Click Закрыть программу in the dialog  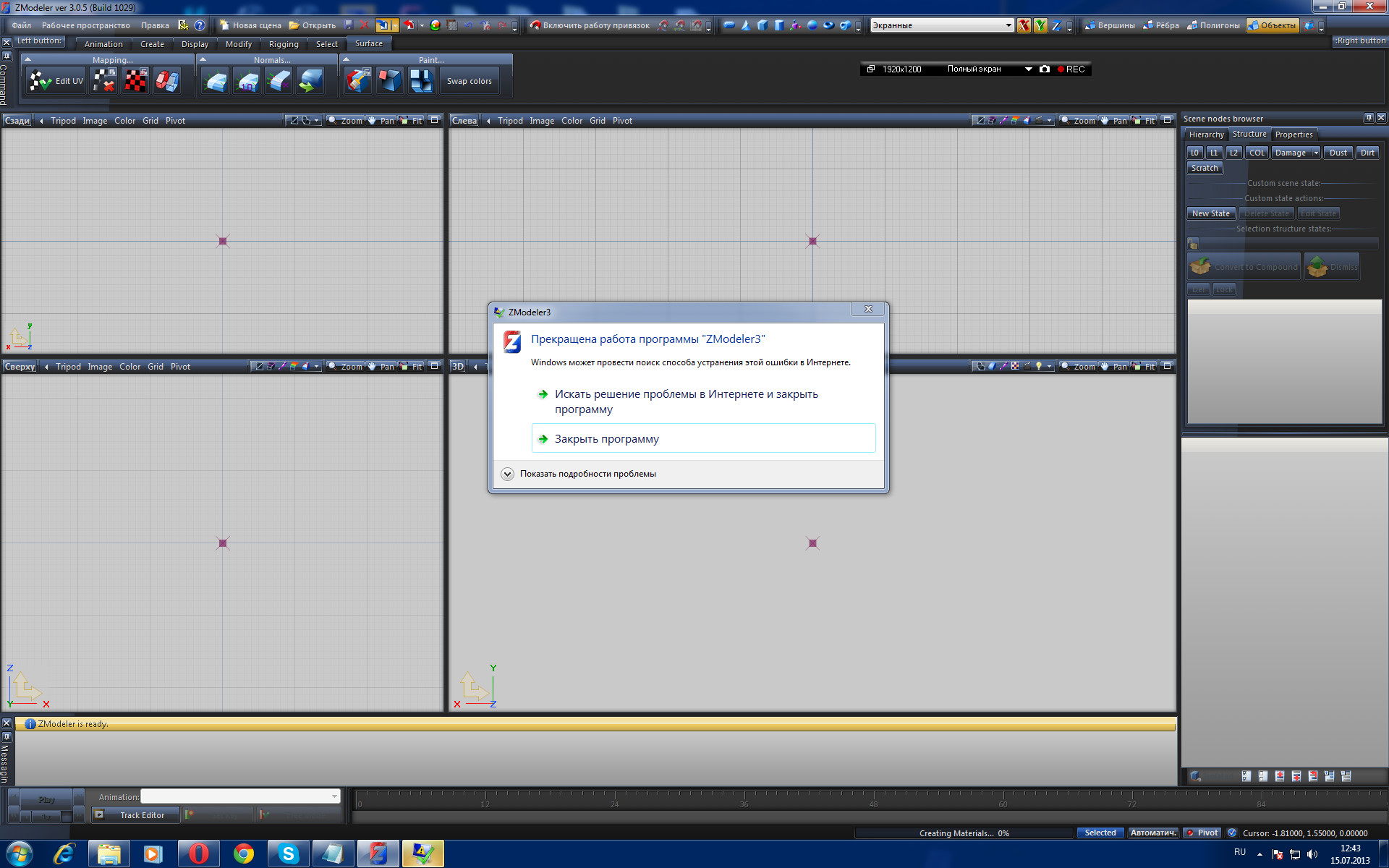[606, 439]
